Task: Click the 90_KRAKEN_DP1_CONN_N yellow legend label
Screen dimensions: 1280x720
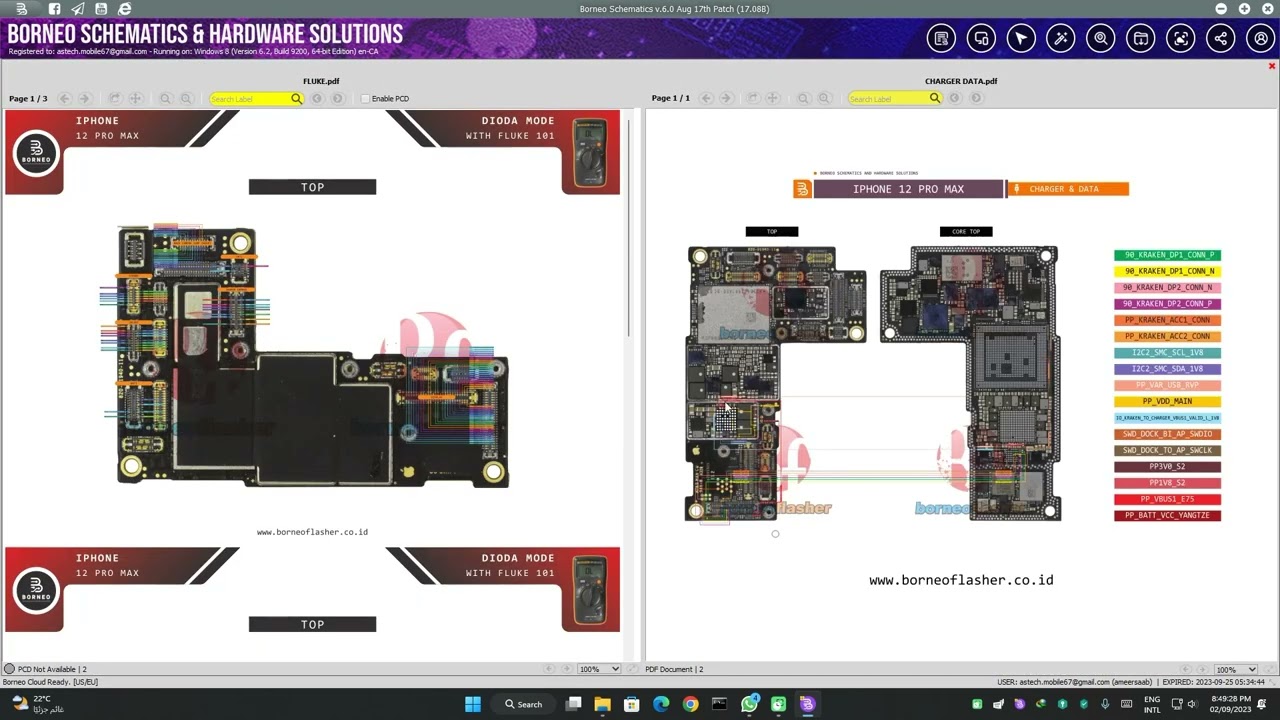Action: pyautogui.click(x=1167, y=271)
